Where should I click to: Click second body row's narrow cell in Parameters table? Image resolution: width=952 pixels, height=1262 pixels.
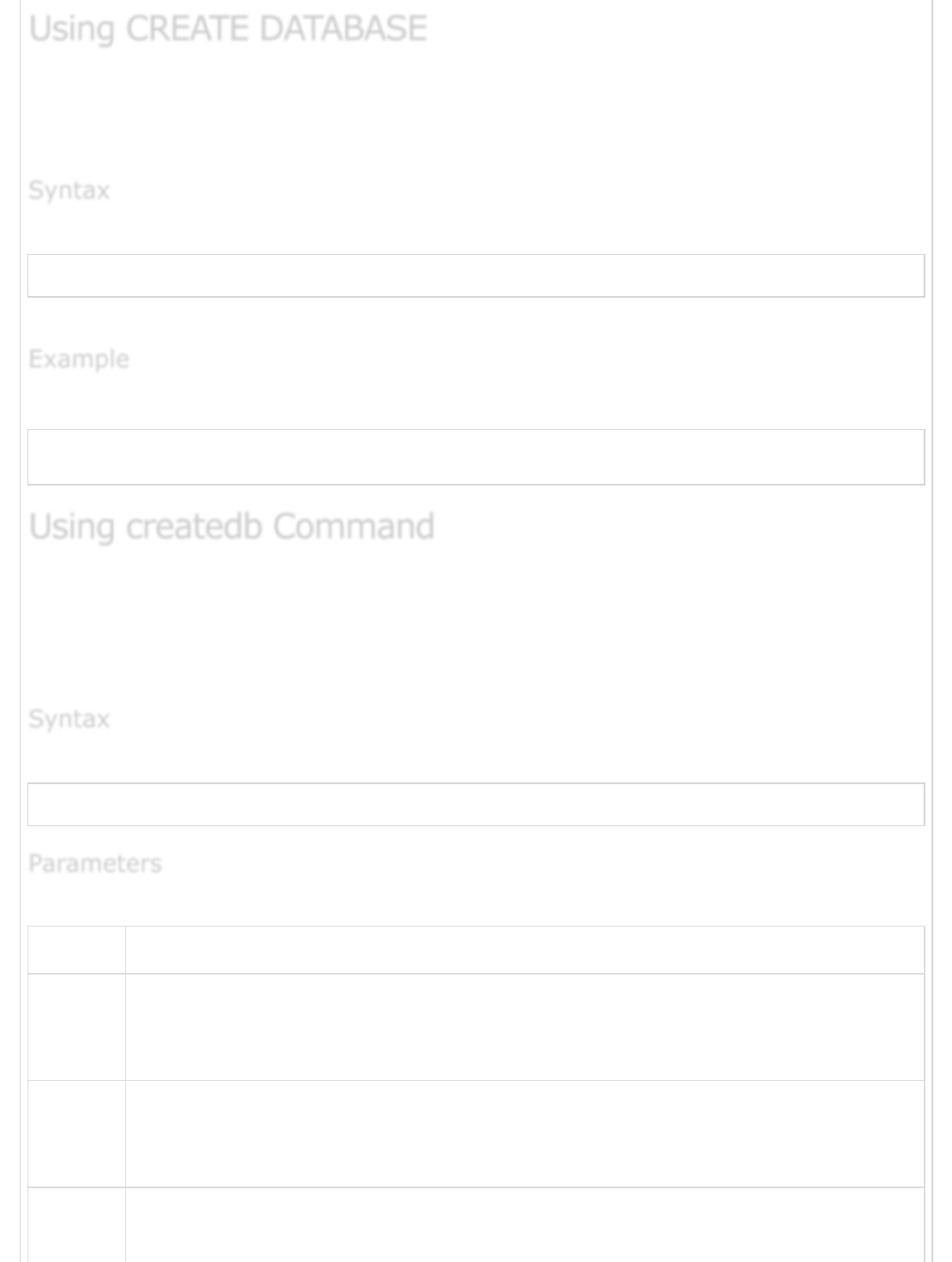(x=76, y=1134)
